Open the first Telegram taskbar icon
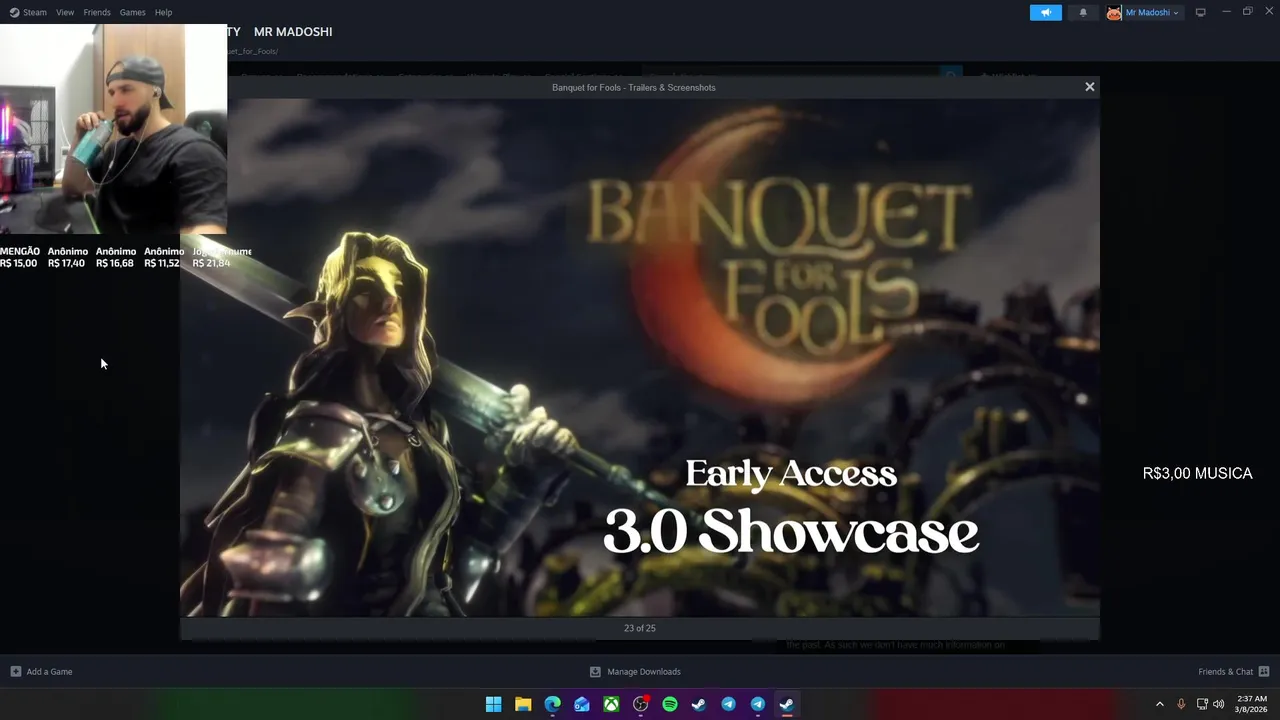This screenshot has width=1280, height=720. (729, 704)
